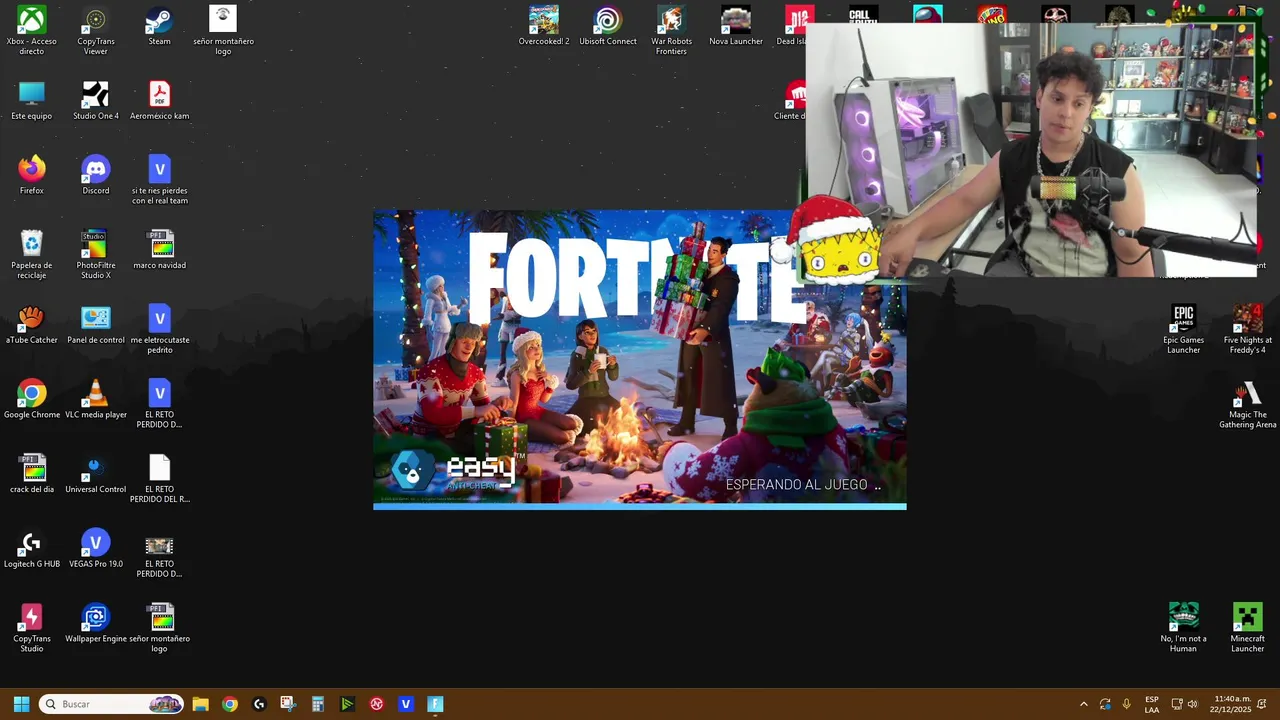
Task: Click the Fortnite loading splash image
Action: (640, 359)
